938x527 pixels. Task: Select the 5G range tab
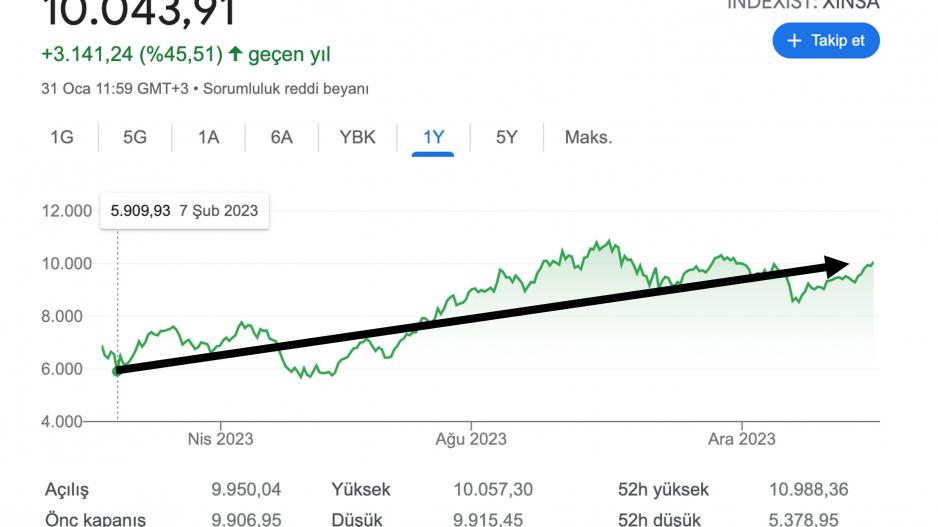point(135,137)
